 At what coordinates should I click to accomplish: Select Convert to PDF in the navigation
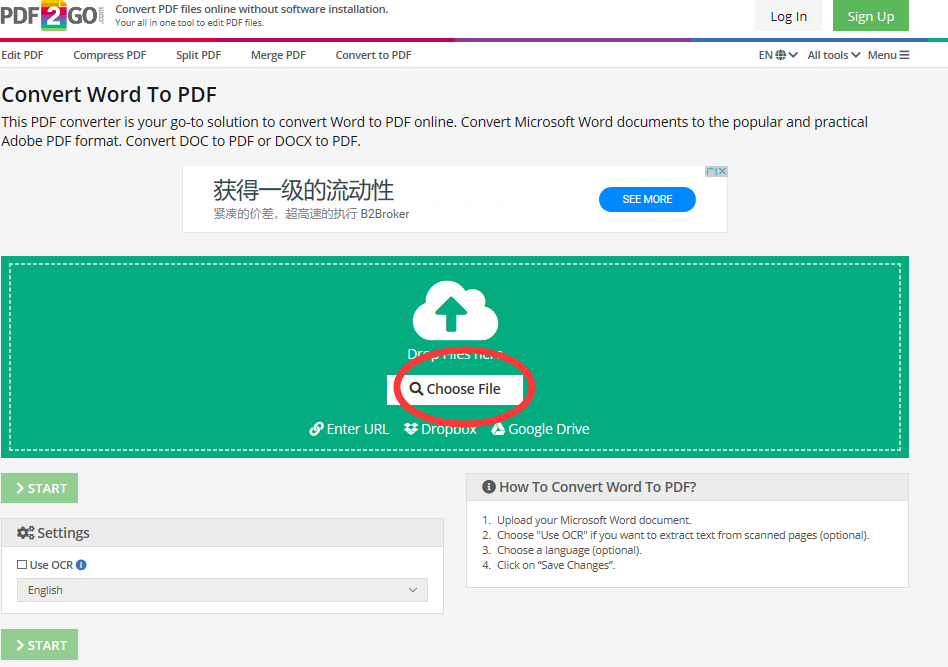coord(373,55)
